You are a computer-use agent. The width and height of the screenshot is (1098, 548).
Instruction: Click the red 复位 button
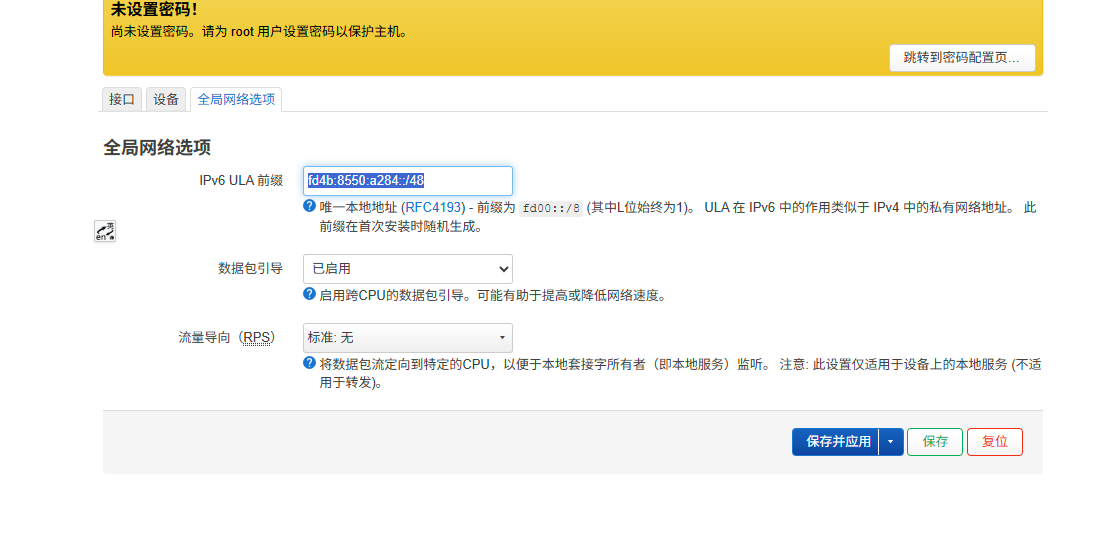coord(994,442)
